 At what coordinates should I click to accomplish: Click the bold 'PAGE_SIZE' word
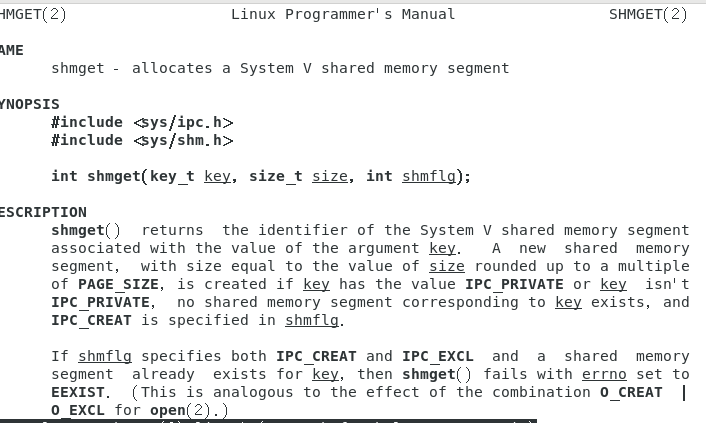(x=118, y=284)
